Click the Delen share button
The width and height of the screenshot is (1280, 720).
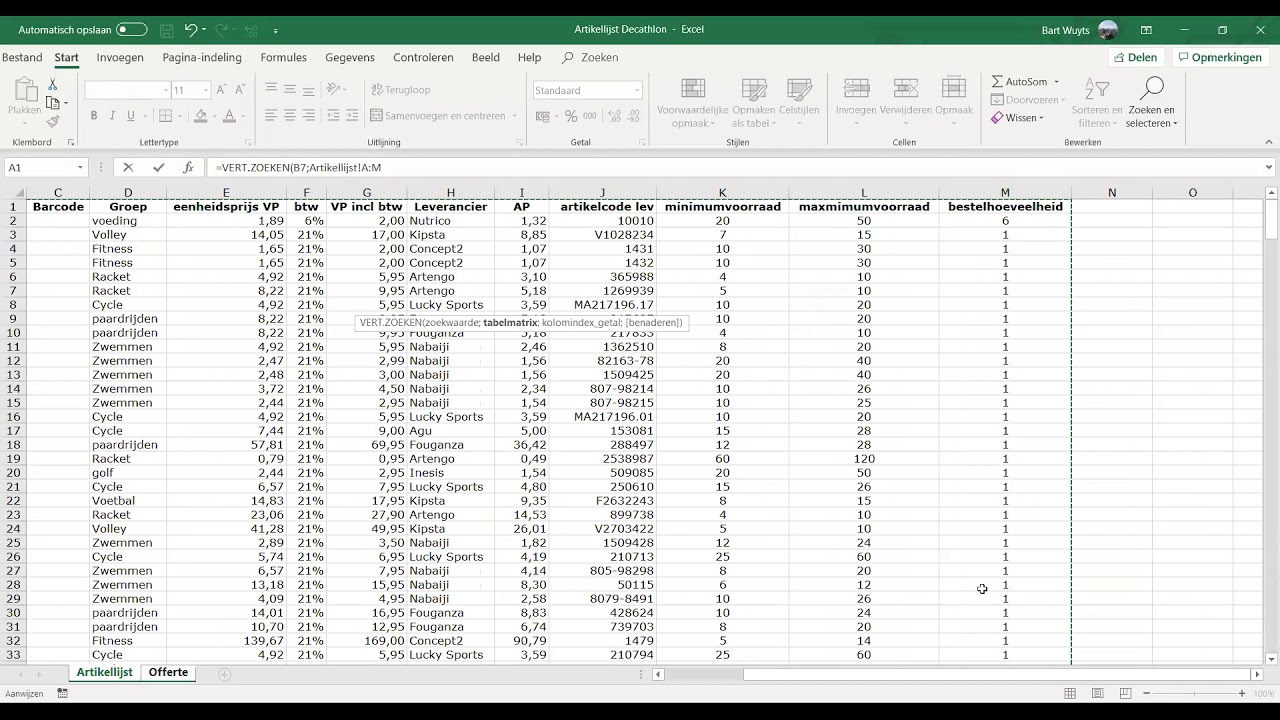pyautogui.click(x=1135, y=58)
